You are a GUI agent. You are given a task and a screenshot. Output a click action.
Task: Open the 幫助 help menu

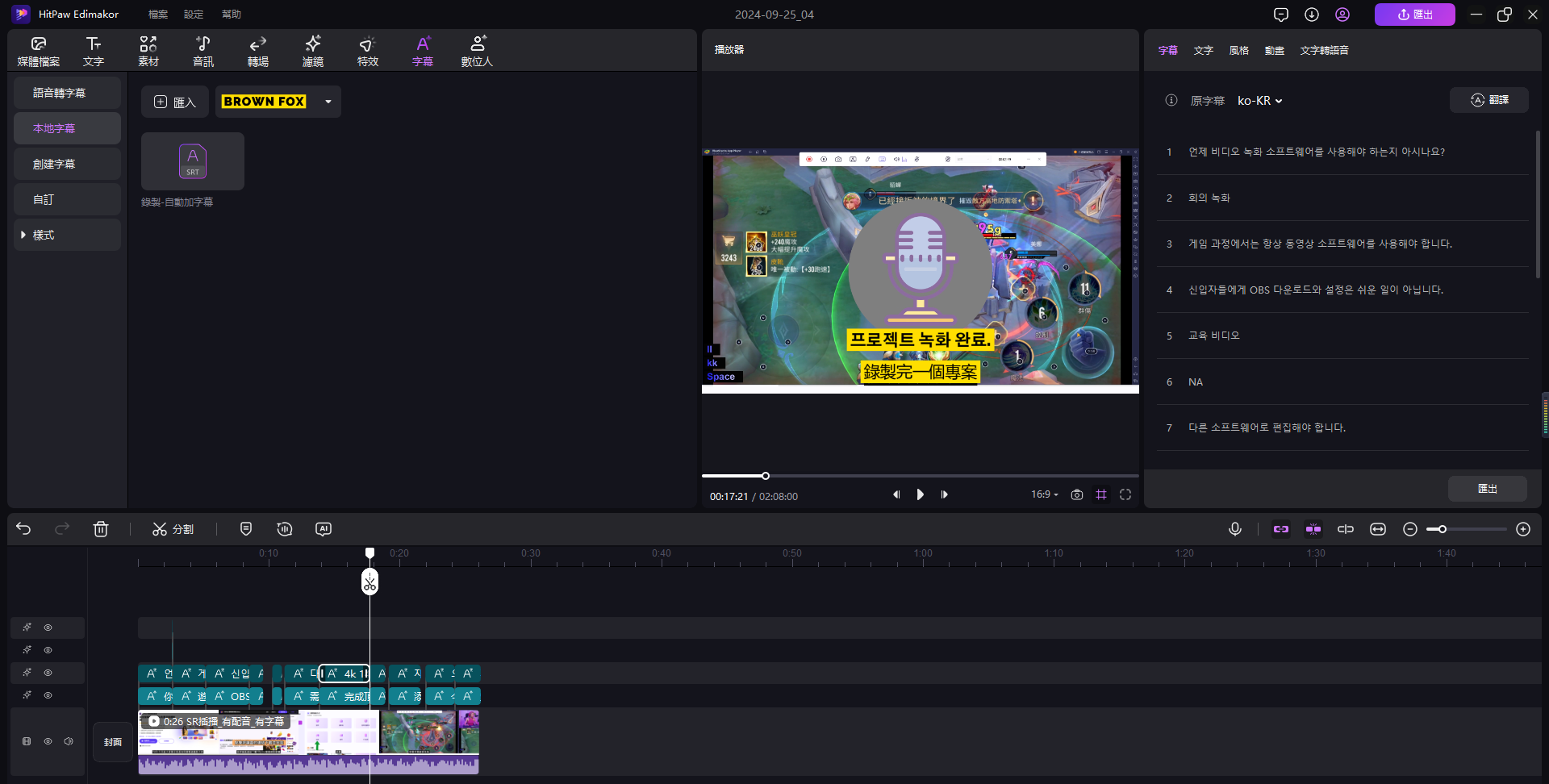point(232,15)
